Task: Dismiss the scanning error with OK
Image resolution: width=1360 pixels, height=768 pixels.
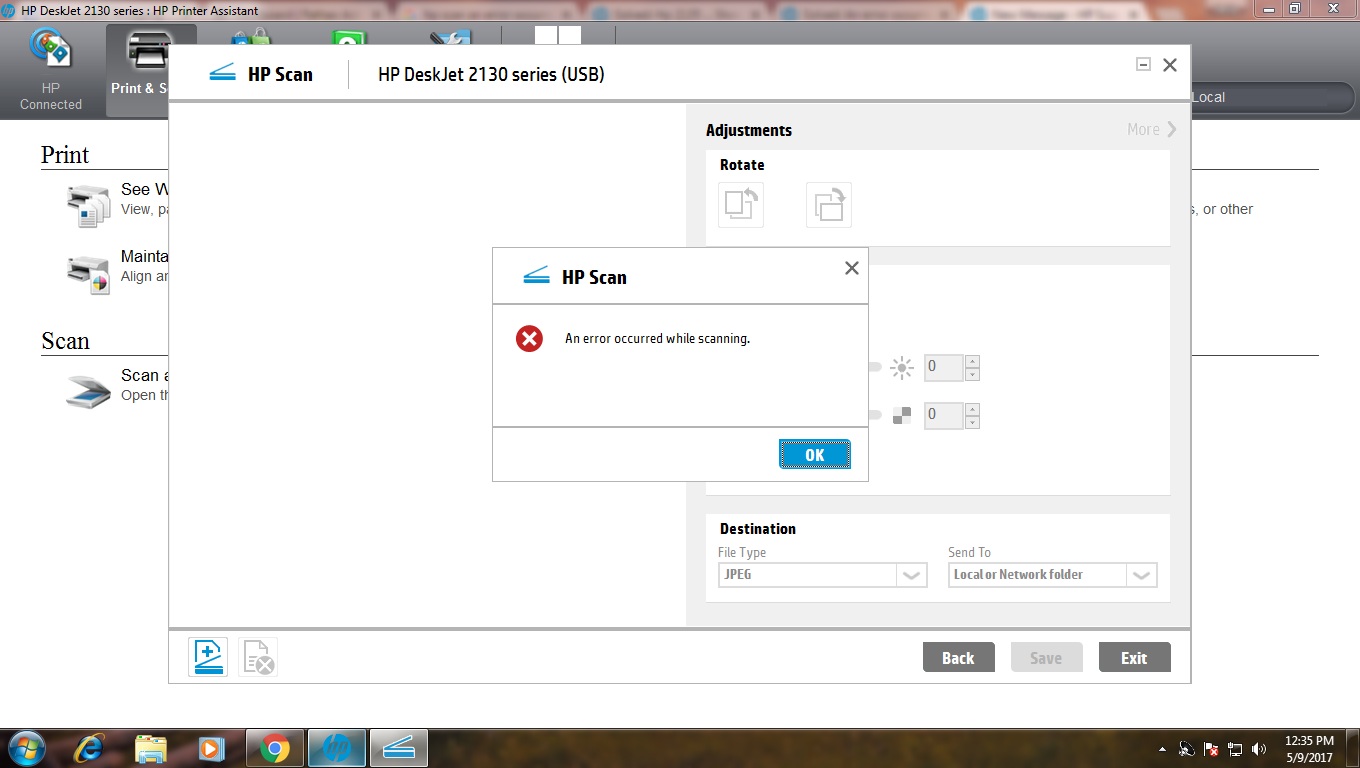Action: coord(814,454)
